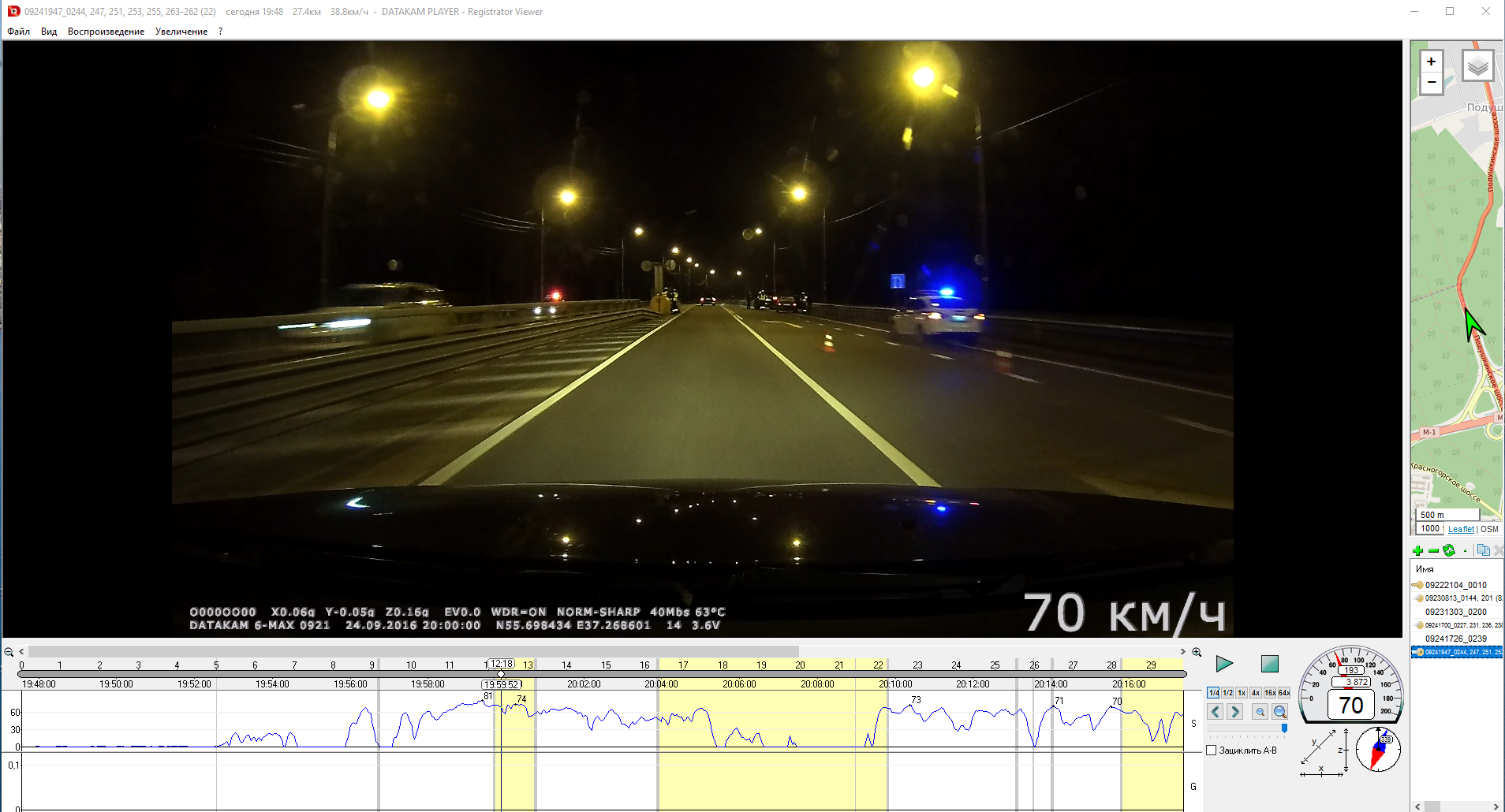1505x812 pixels.
Task: Step to next frame with right arrow
Action: coord(1235,712)
